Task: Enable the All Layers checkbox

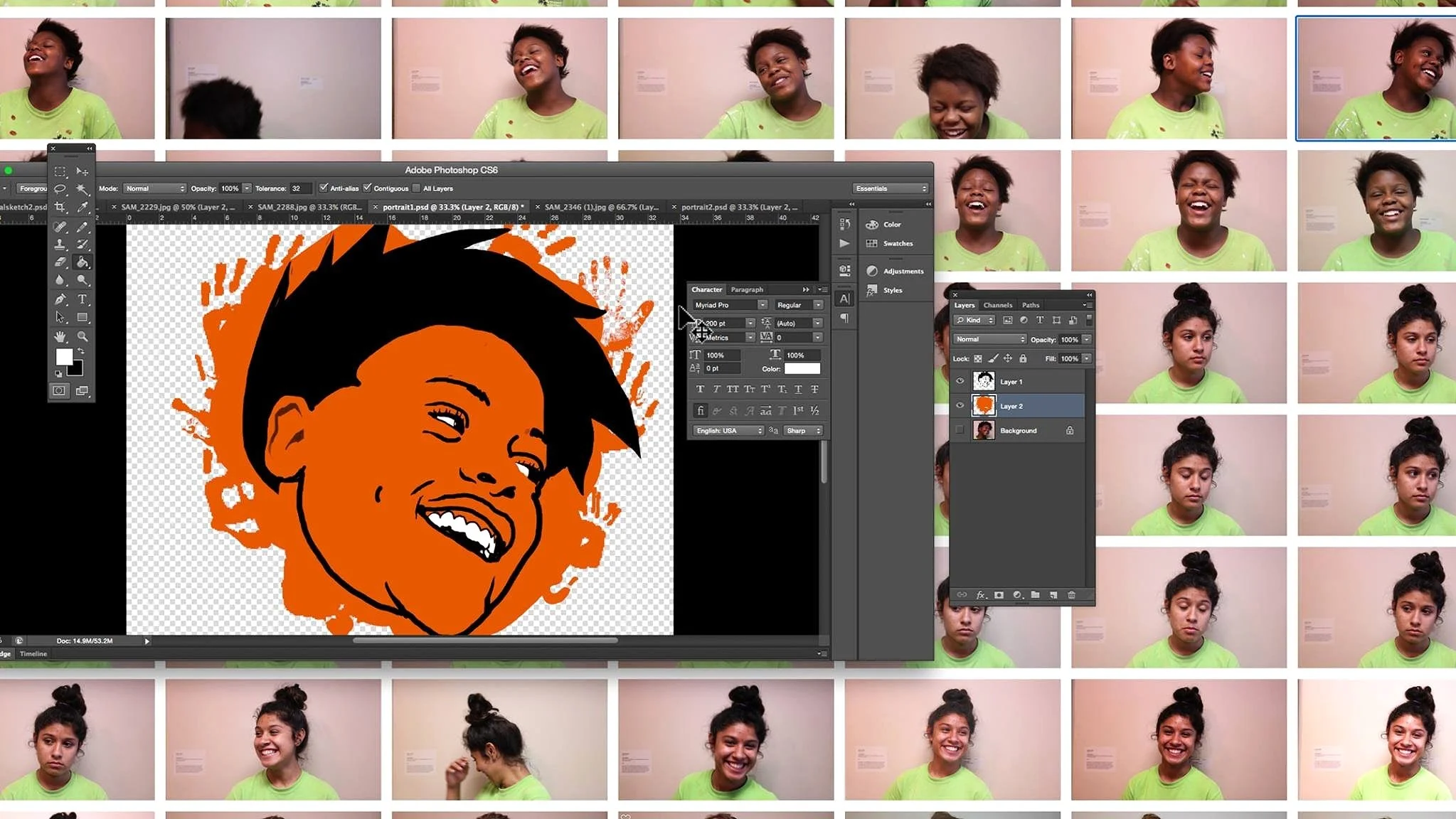Action: 417,188
